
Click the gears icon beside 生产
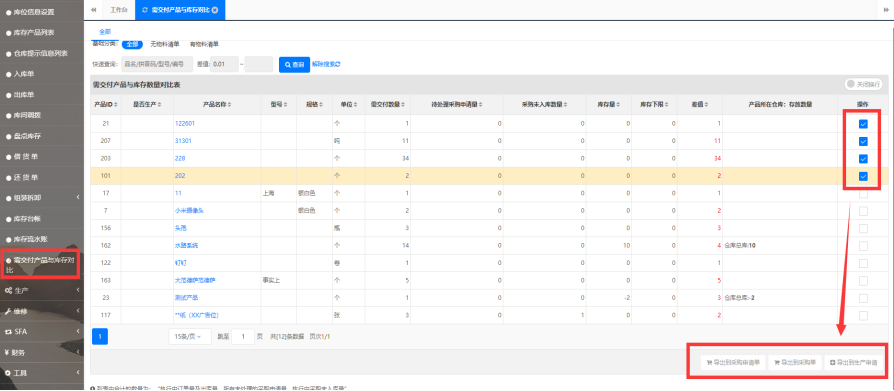[x=9, y=291]
